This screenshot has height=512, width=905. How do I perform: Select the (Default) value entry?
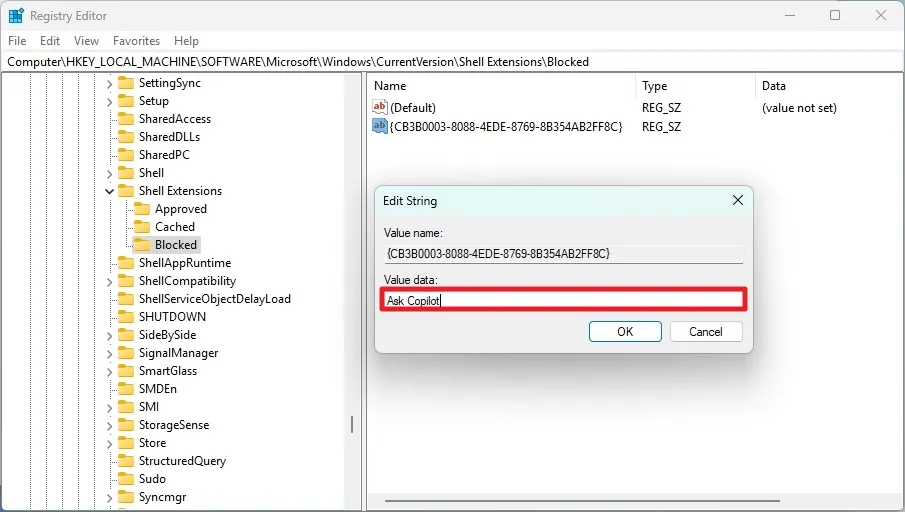(x=413, y=108)
